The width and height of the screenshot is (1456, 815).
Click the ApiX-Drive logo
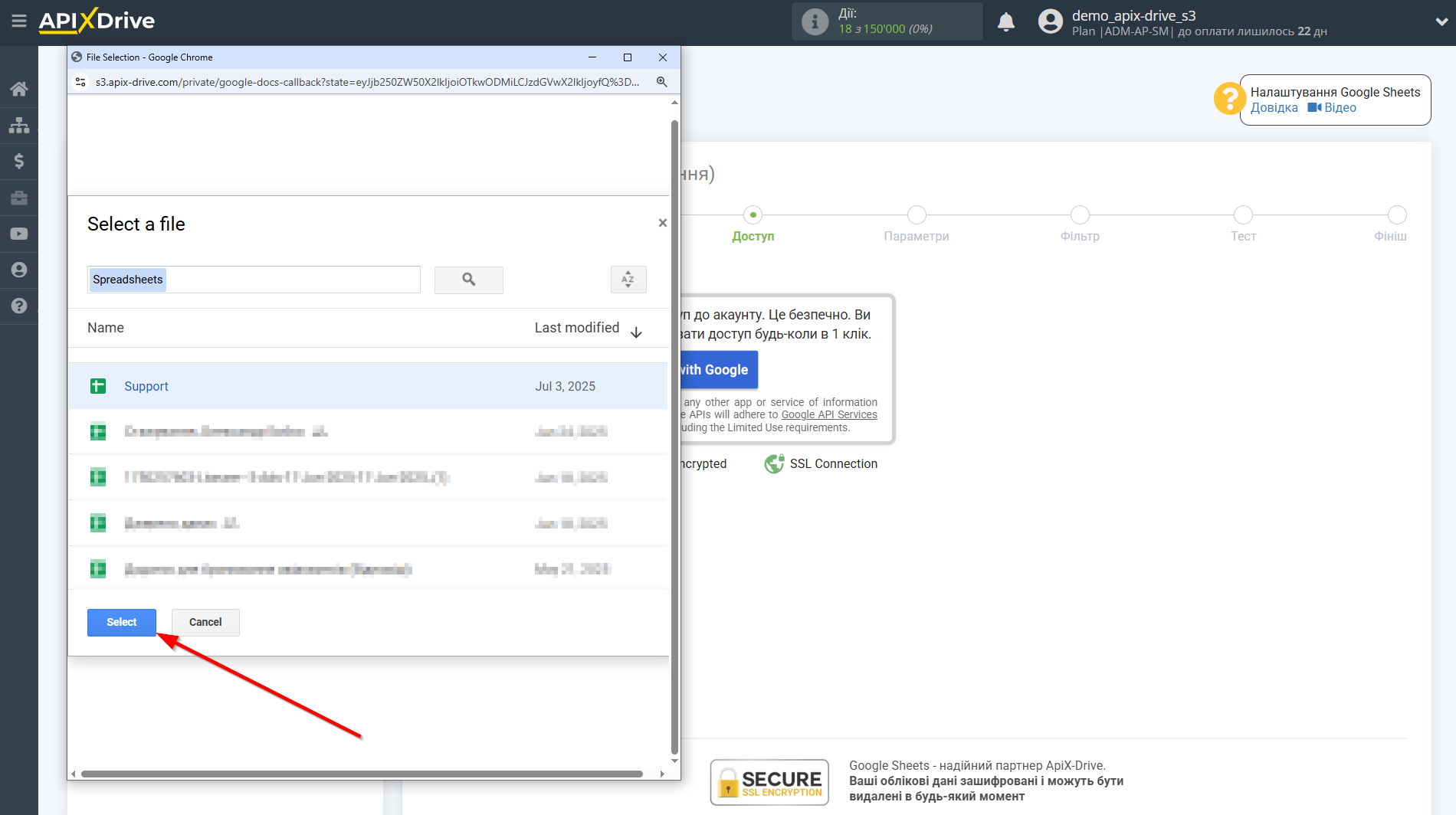[x=97, y=21]
